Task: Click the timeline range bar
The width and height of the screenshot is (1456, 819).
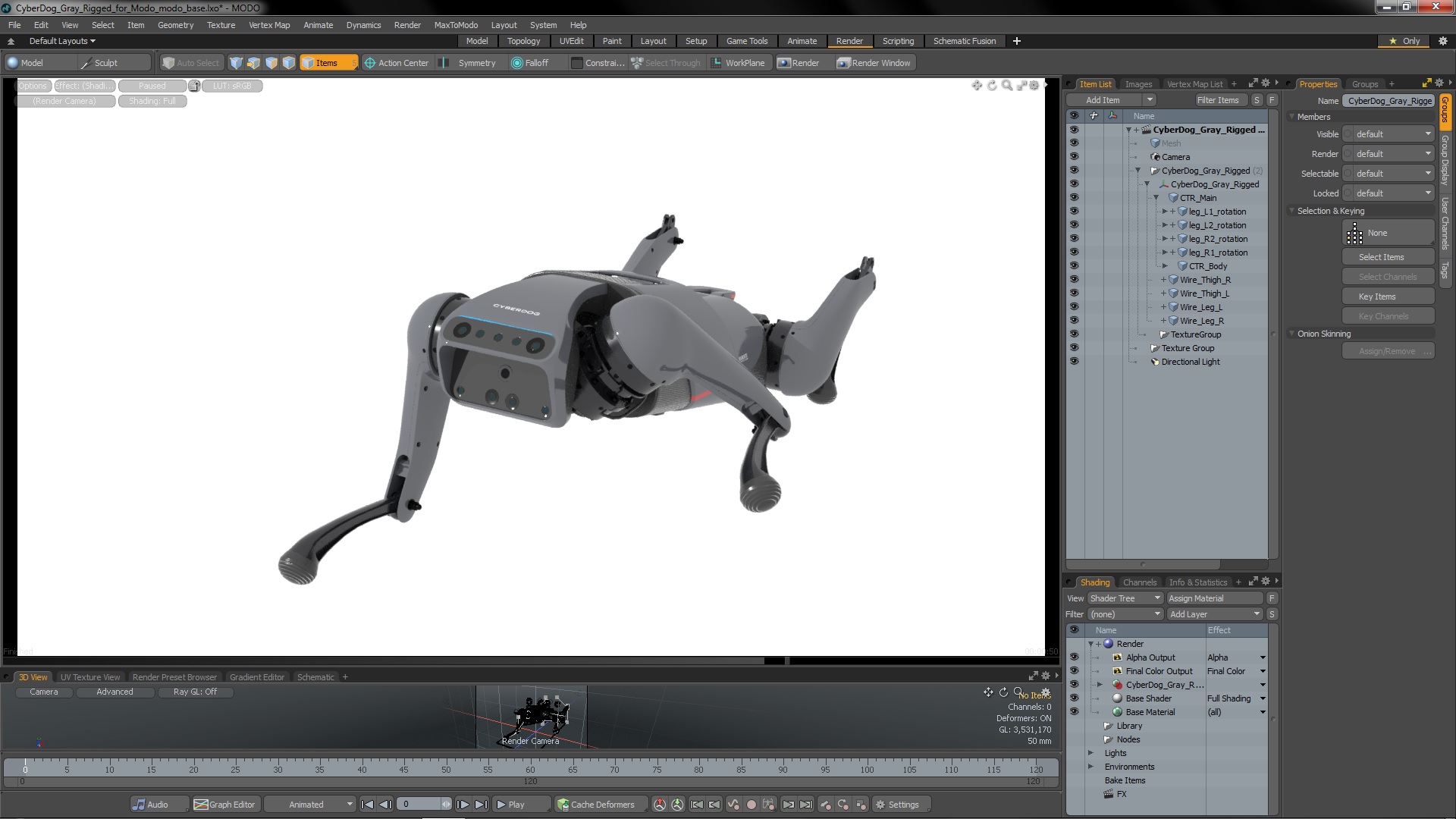Action: tap(530, 781)
